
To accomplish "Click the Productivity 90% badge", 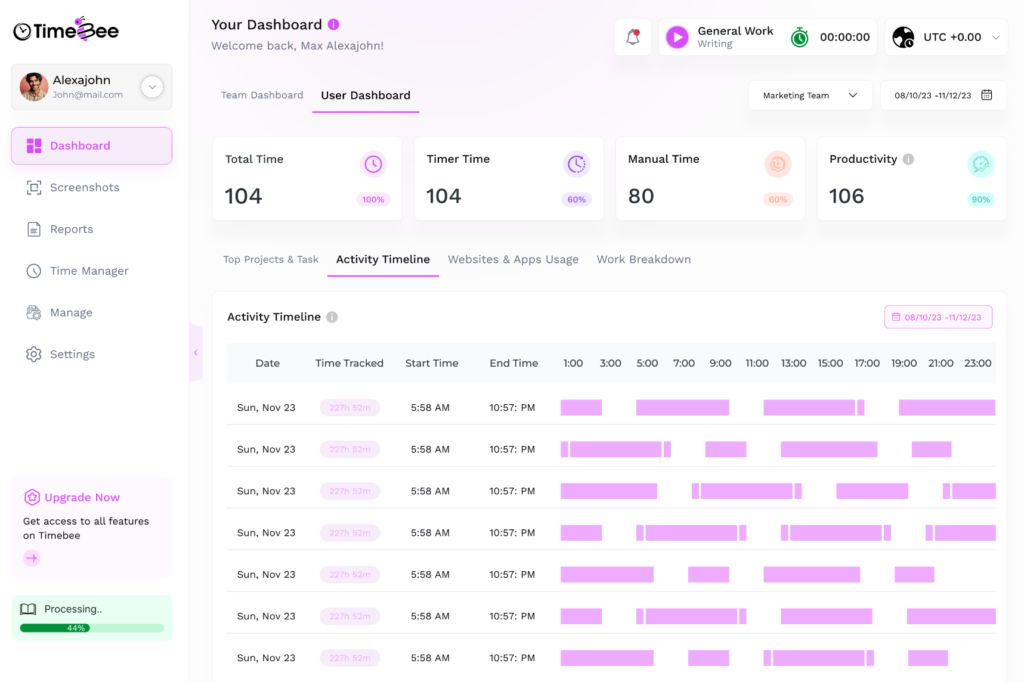I will coord(980,199).
